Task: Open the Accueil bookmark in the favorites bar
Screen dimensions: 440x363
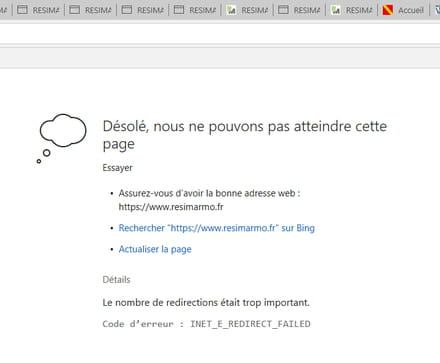Action: (403, 10)
